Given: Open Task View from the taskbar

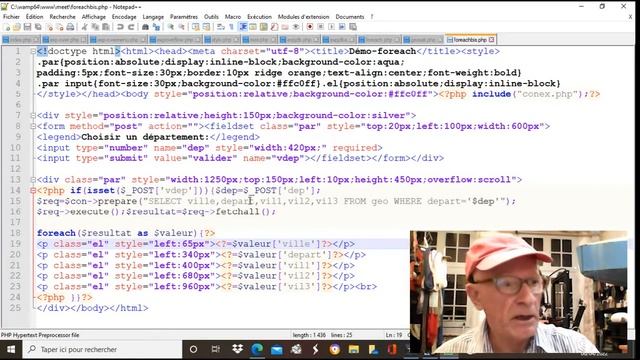Looking at the screenshot, I should coord(216,349).
